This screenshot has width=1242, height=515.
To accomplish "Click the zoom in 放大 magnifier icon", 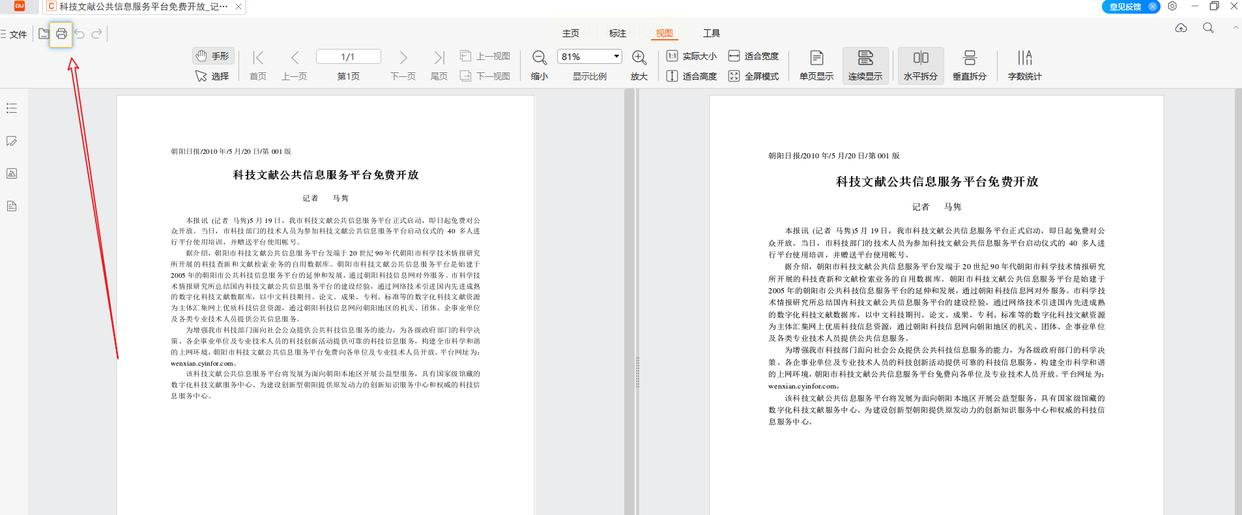I will [639, 58].
